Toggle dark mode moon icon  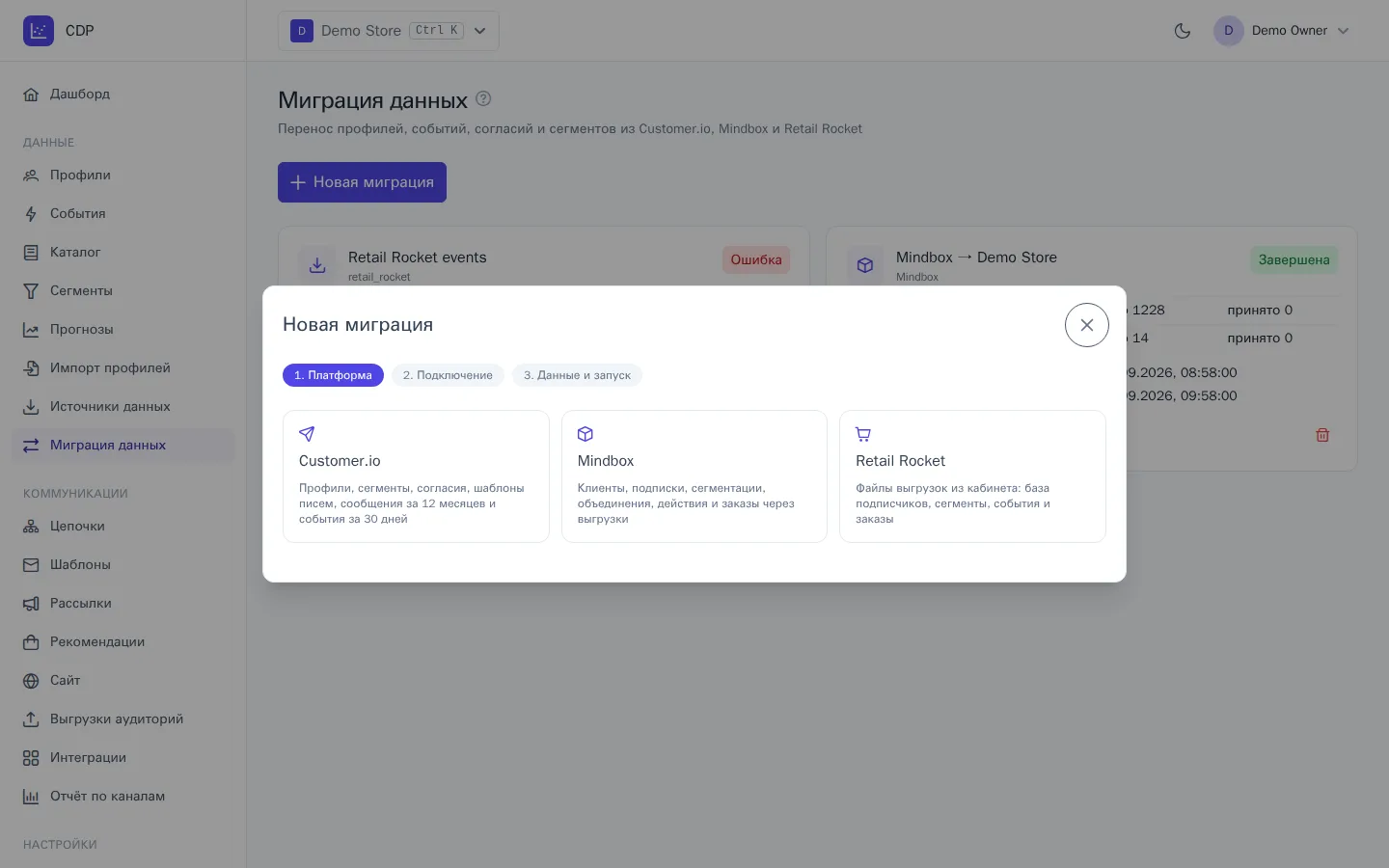pos(1182,31)
